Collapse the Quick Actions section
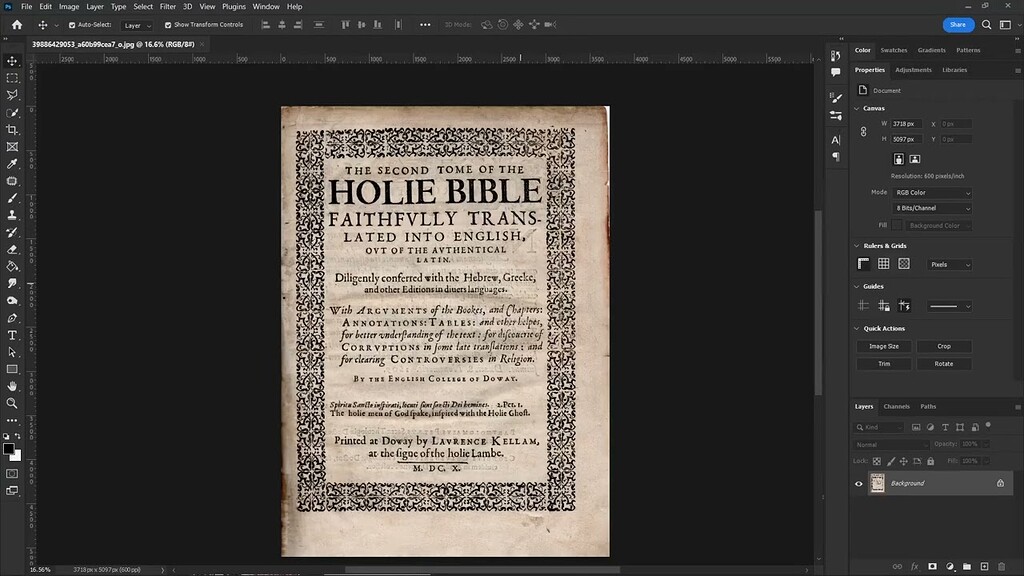The height and width of the screenshot is (576, 1024). tap(856, 328)
